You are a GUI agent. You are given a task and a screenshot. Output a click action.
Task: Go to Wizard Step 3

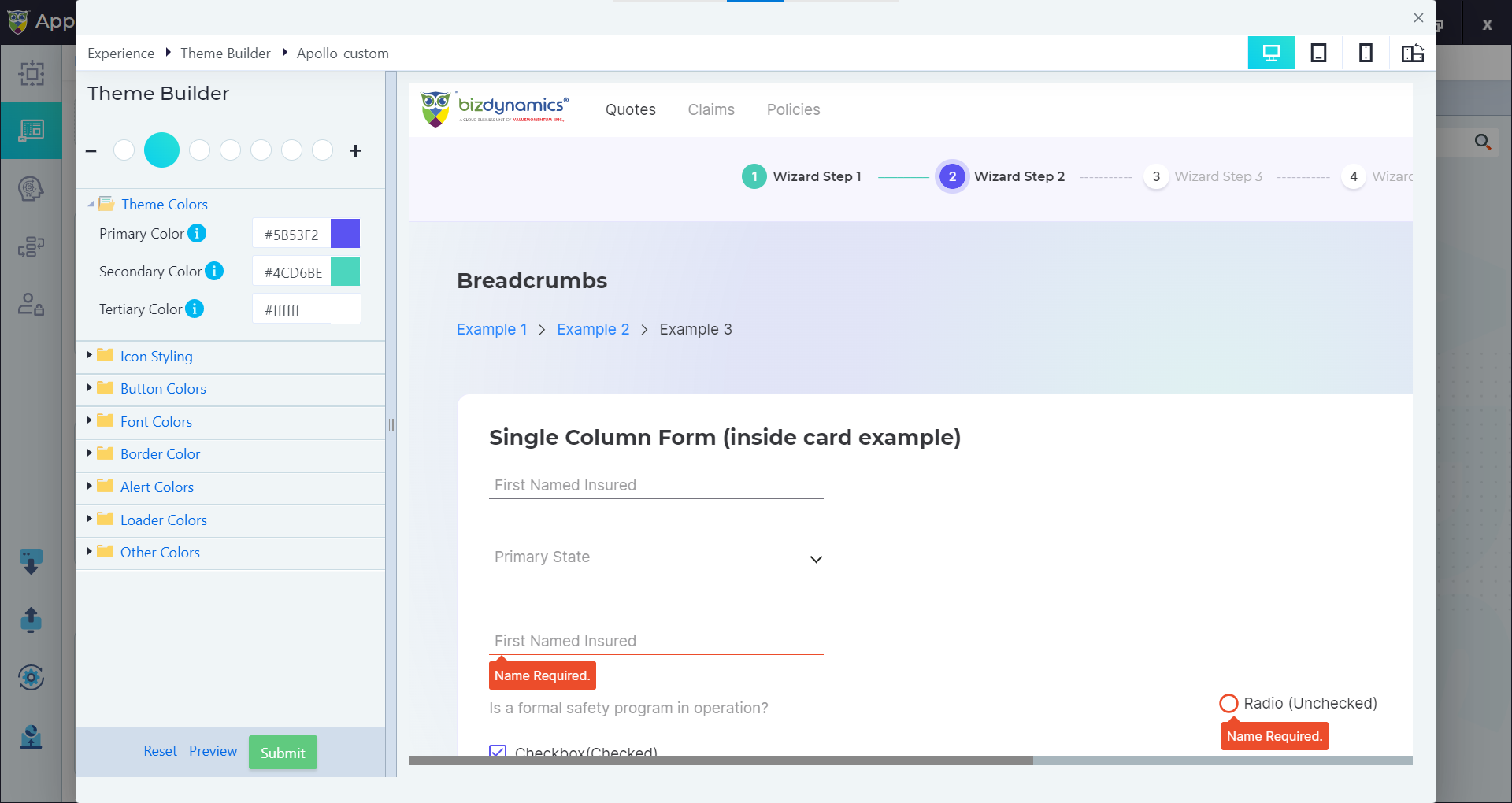point(1203,176)
